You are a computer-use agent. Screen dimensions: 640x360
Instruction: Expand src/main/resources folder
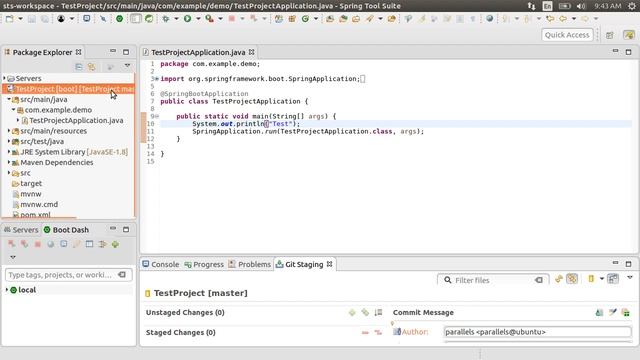tap(9, 131)
